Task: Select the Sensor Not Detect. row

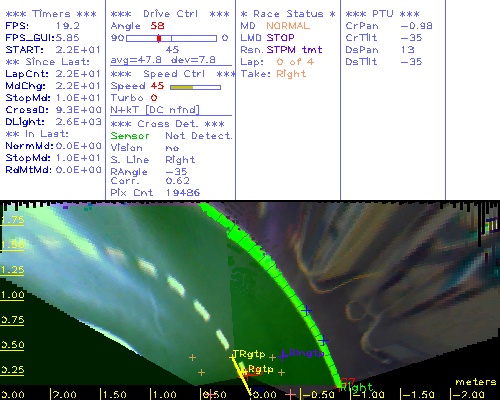Action: (171, 136)
